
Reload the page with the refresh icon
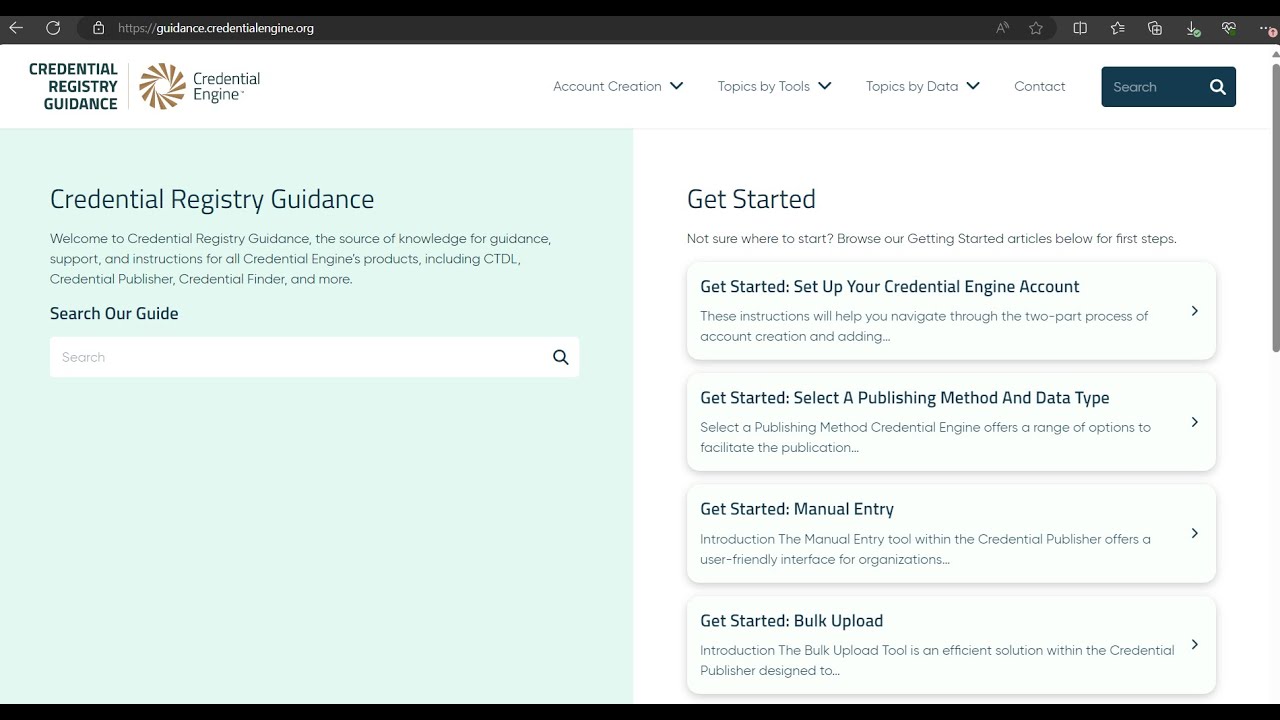tap(53, 28)
